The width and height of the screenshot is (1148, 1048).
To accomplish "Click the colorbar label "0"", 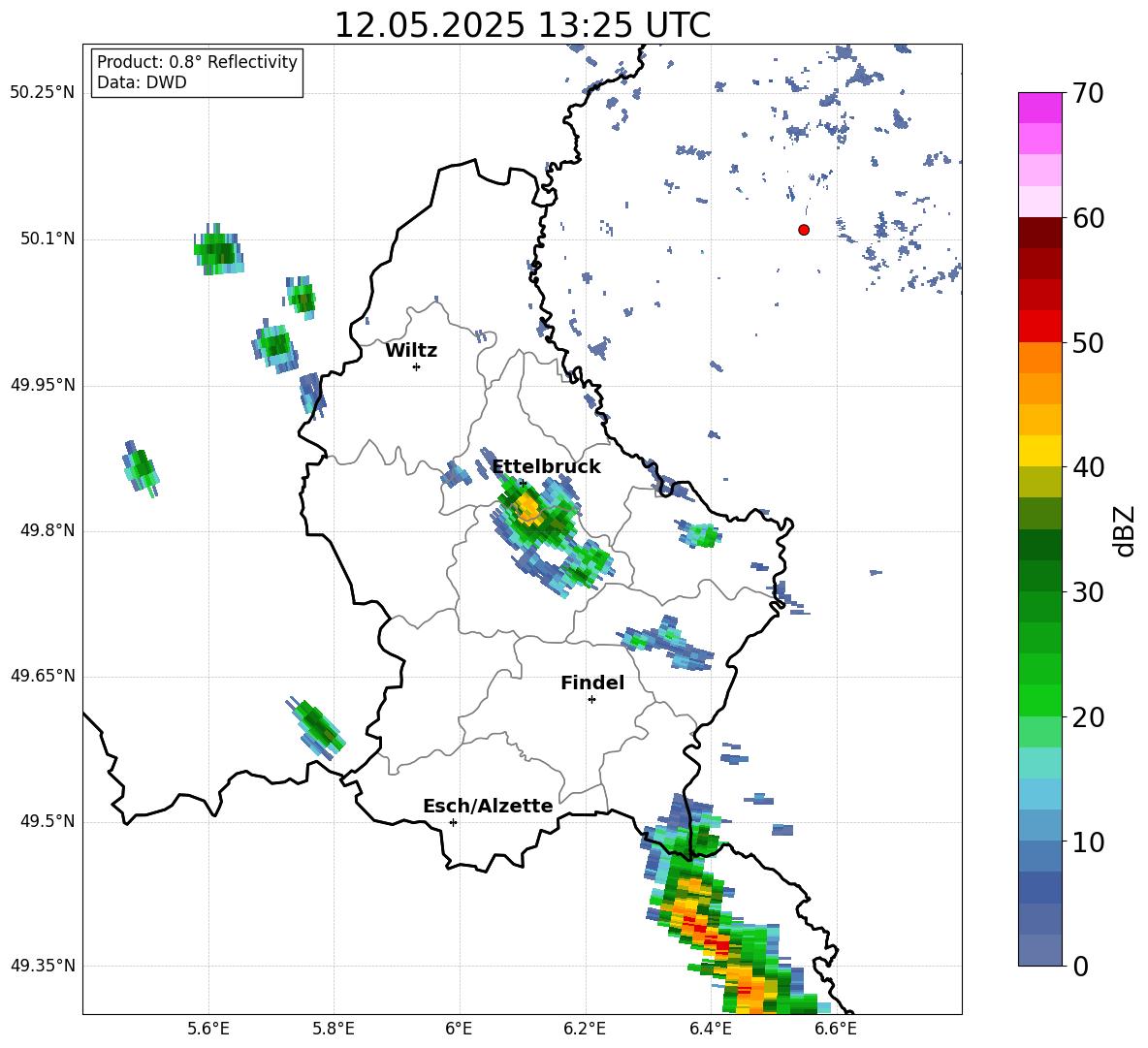I will pos(1080,966).
